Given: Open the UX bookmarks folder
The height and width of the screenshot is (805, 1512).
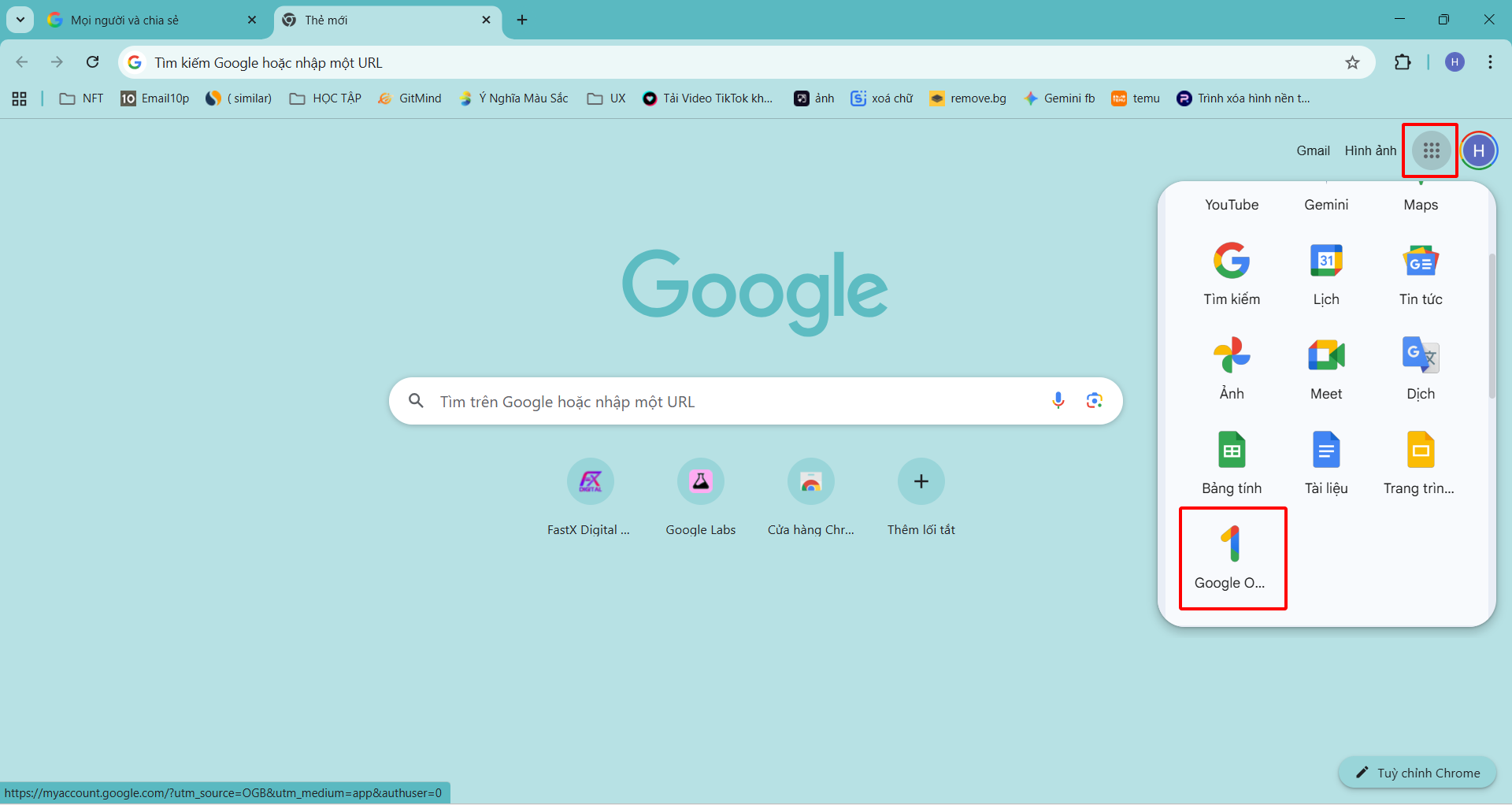Looking at the screenshot, I should click(x=606, y=98).
